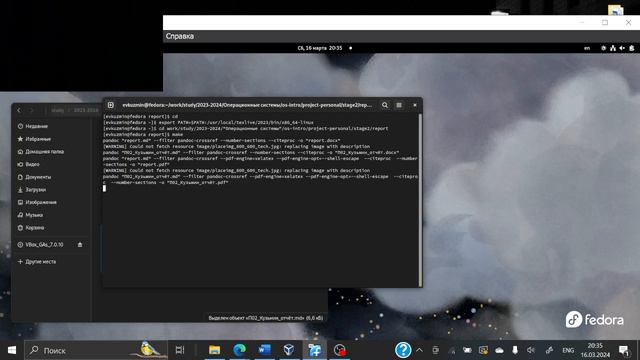
Task: Open GNOME power status icon
Action: click(632, 48)
